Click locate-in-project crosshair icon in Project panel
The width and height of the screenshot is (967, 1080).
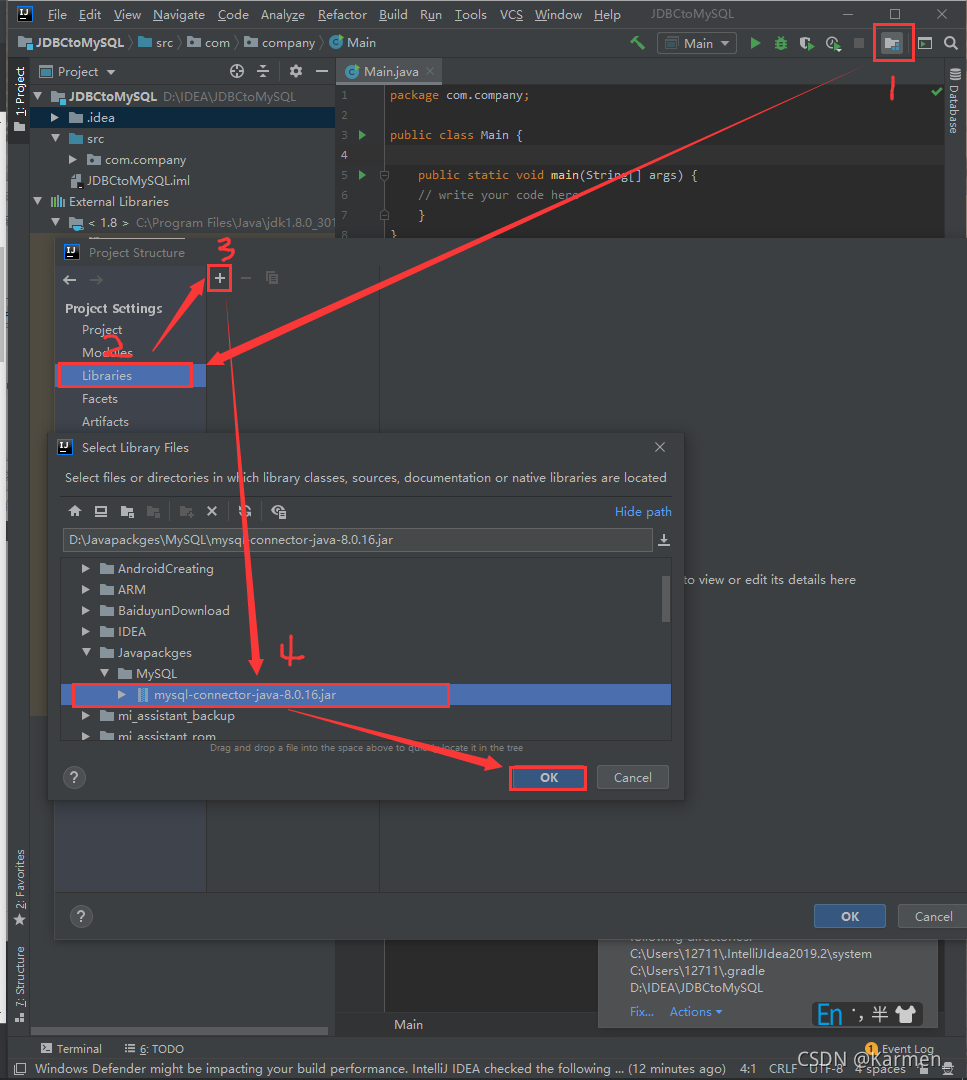pos(237,71)
